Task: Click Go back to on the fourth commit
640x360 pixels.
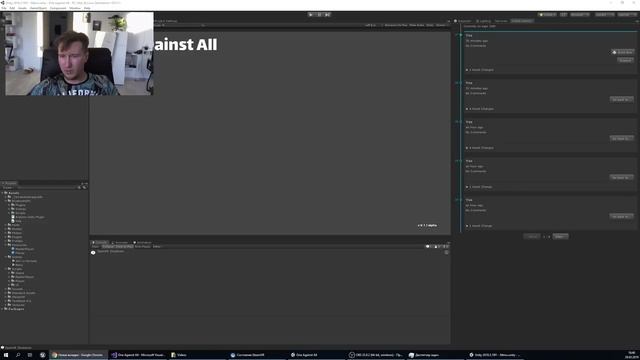Action: (x=622, y=178)
